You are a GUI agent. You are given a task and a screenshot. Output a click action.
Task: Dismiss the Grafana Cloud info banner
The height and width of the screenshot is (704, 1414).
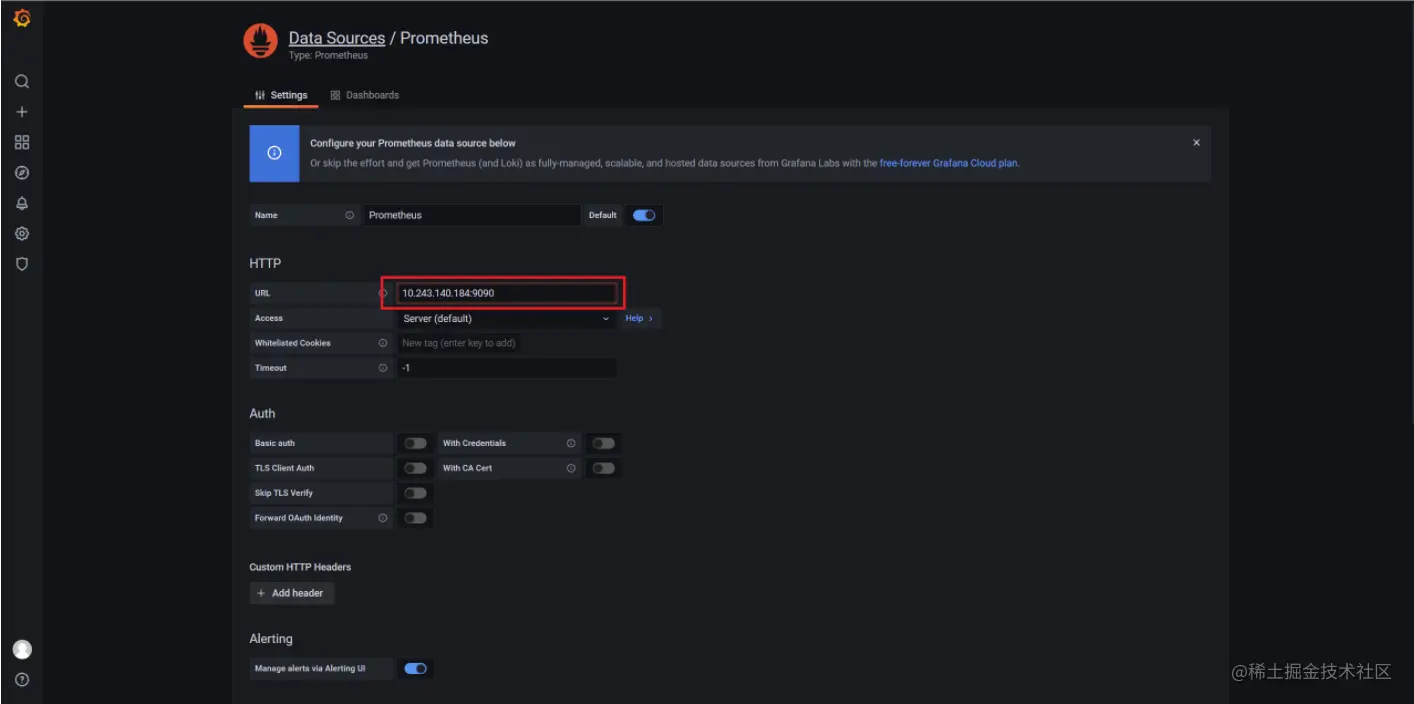coord(1196,143)
